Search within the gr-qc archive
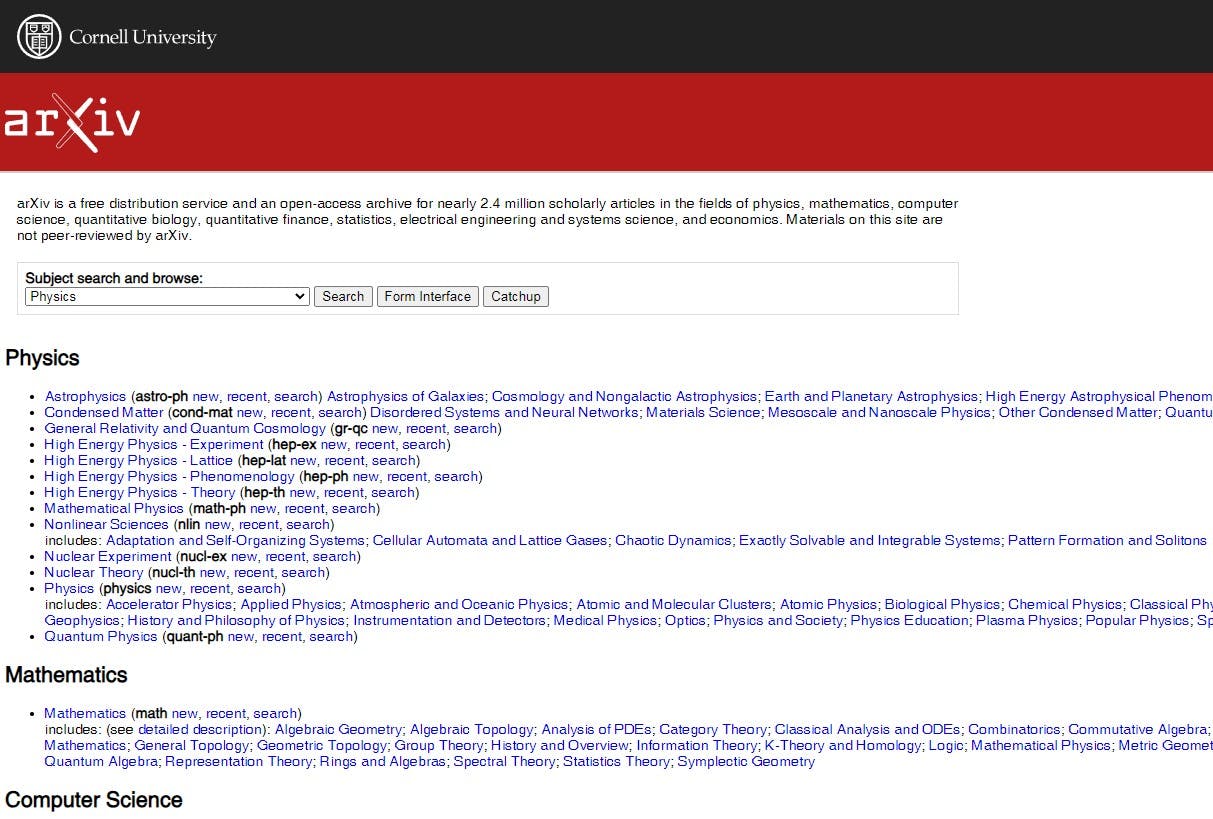 coord(475,429)
